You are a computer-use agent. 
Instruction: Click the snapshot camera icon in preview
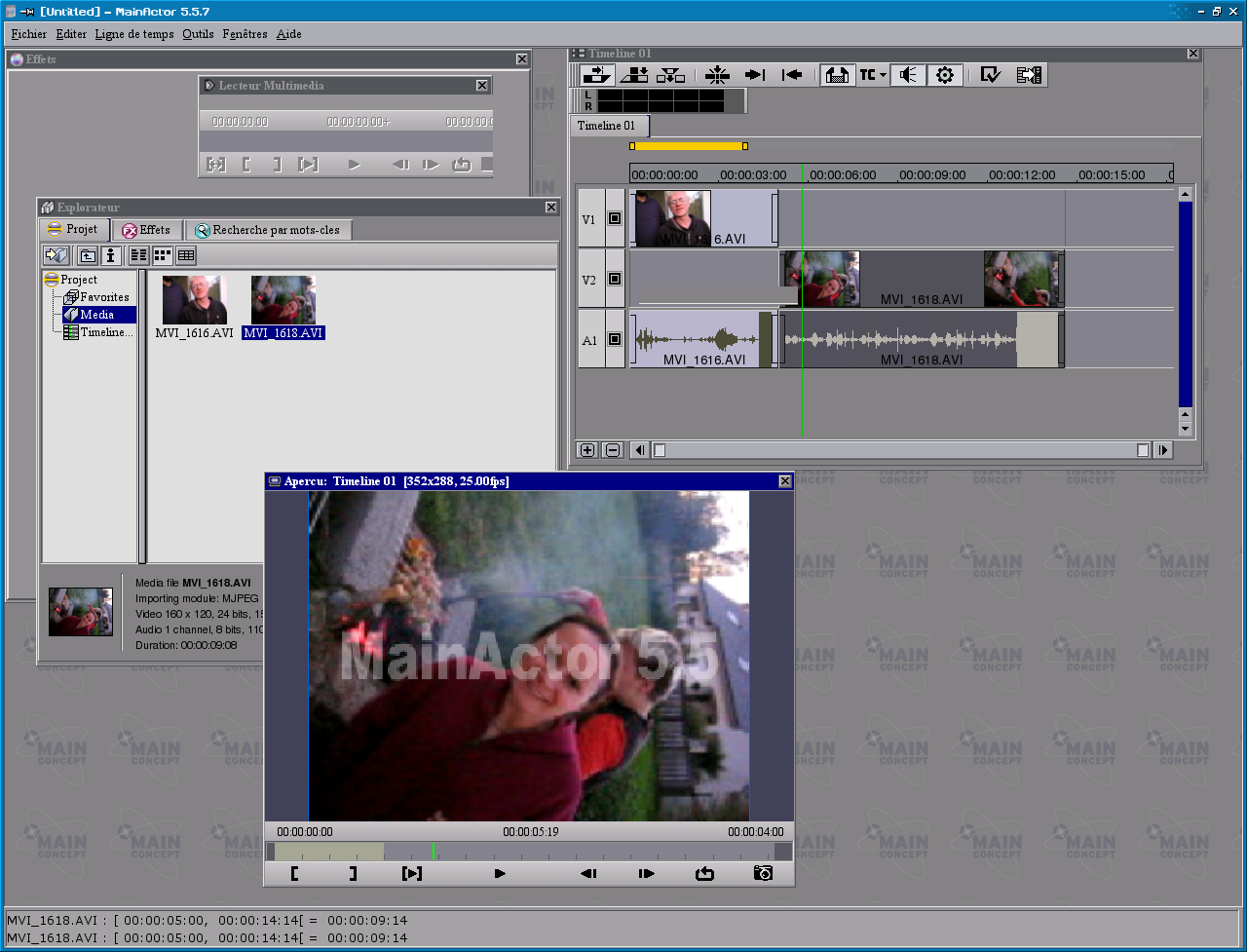[x=763, y=873]
